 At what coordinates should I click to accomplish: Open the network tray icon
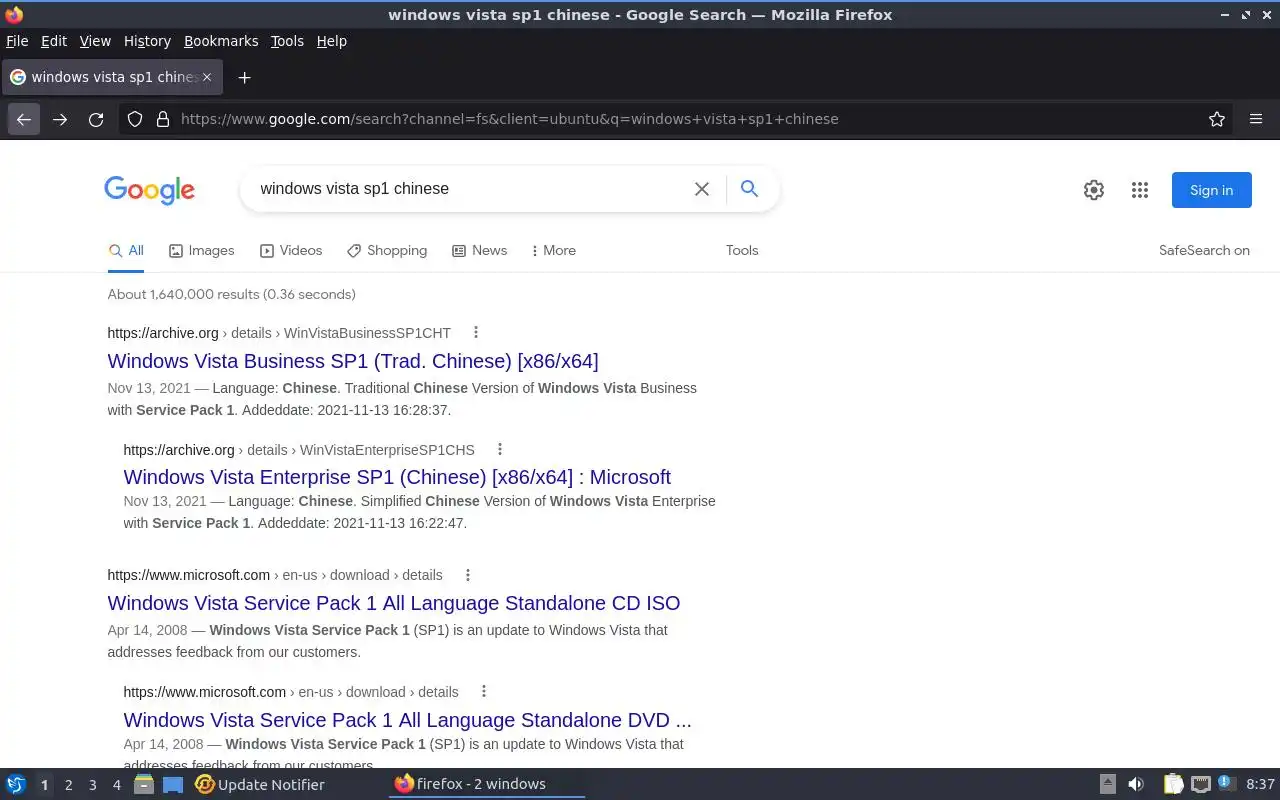coord(1200,785)
